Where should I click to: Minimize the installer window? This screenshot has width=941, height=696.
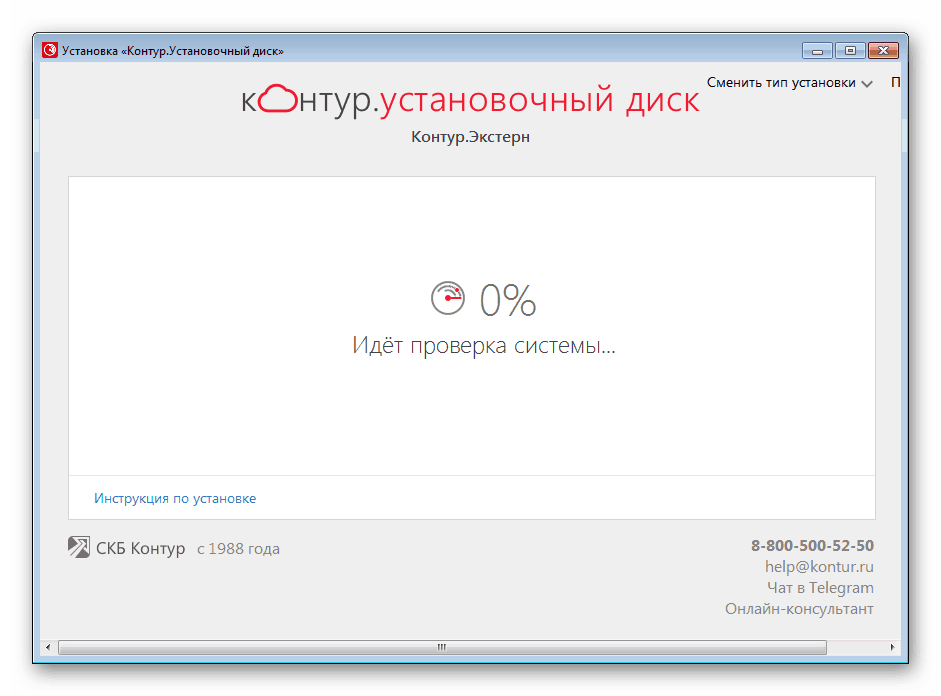(817, 50)
